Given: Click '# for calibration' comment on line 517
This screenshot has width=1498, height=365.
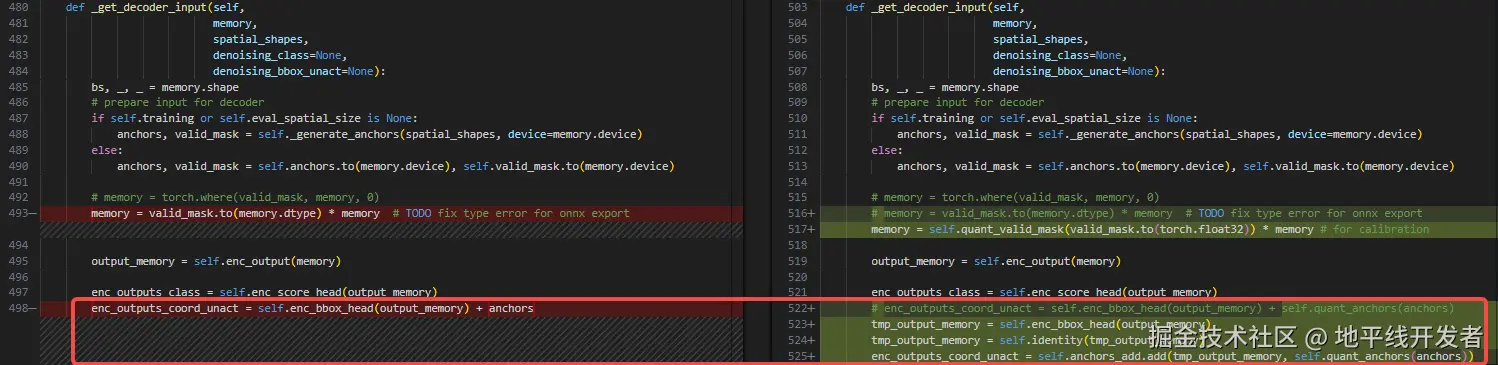Looking at the screenshot, I should (1374, 229).
